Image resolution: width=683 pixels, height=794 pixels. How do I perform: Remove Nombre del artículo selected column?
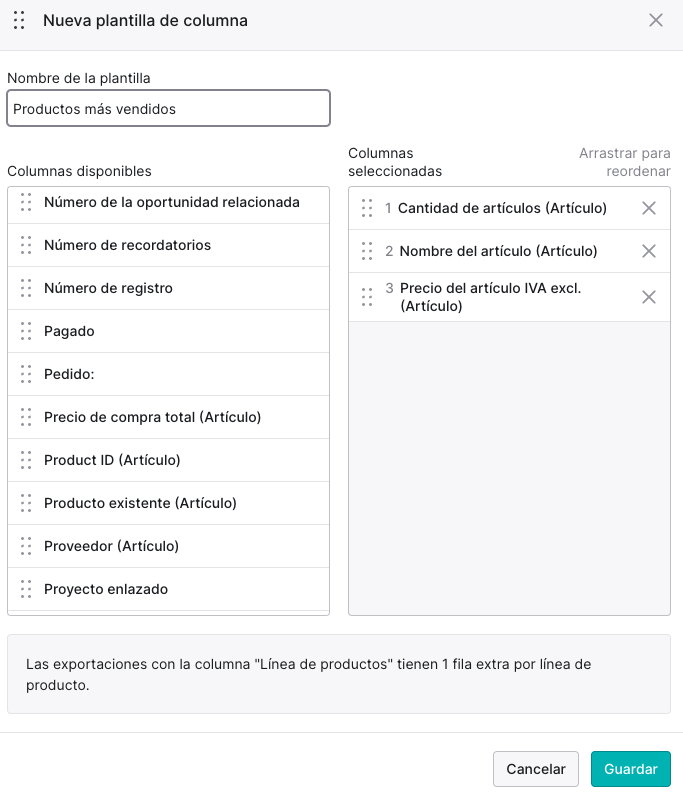point(649,251)
